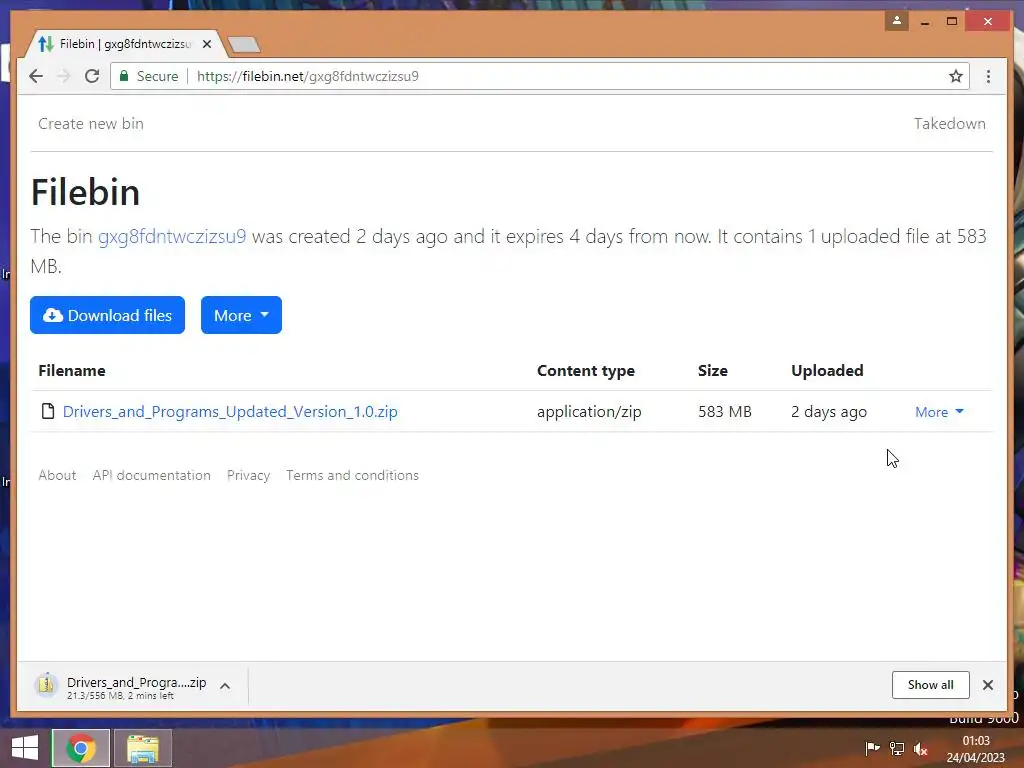Click the download item zip icon
The image size is (1024, 768).
[x=46, y=685]
